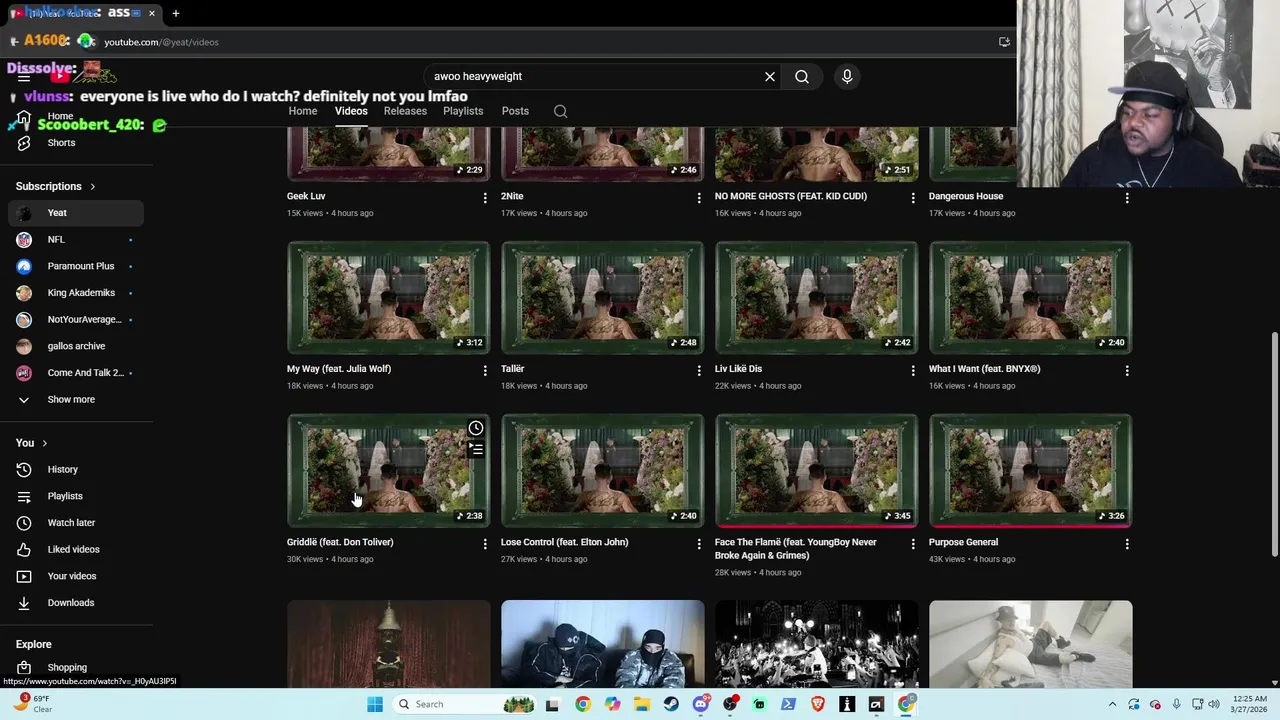Open the three-dot menu for My Way
Viewport: 1280px width, 720px height.
point(485,370)
